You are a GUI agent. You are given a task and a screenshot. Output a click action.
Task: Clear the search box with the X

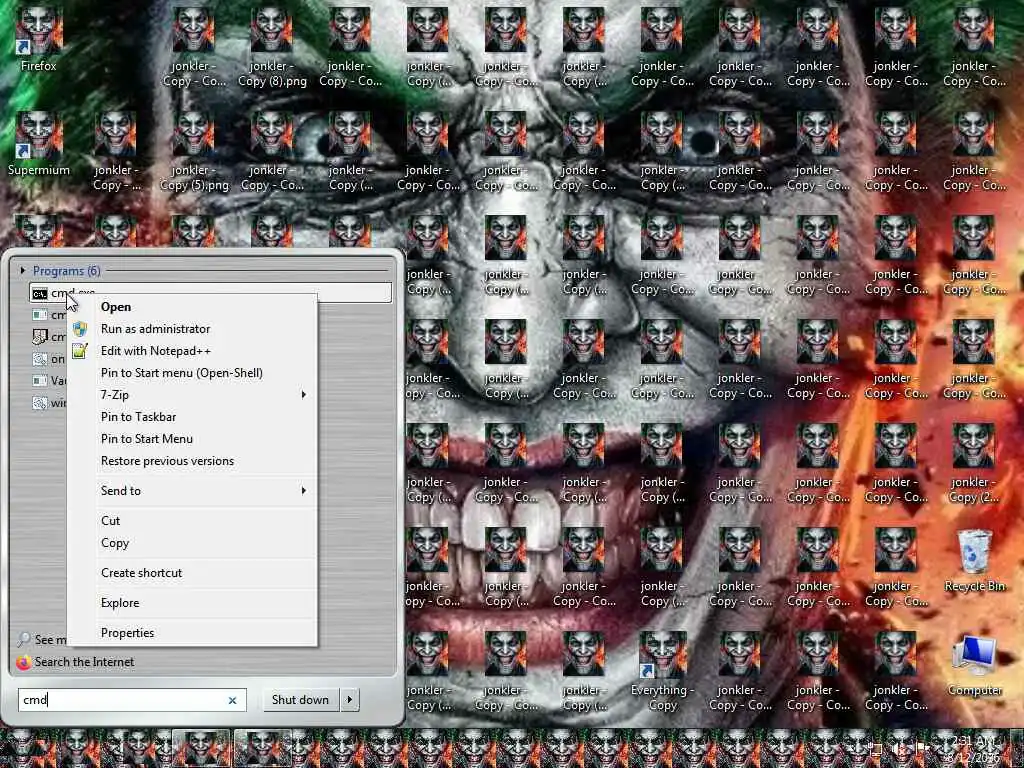click(232, 700)
